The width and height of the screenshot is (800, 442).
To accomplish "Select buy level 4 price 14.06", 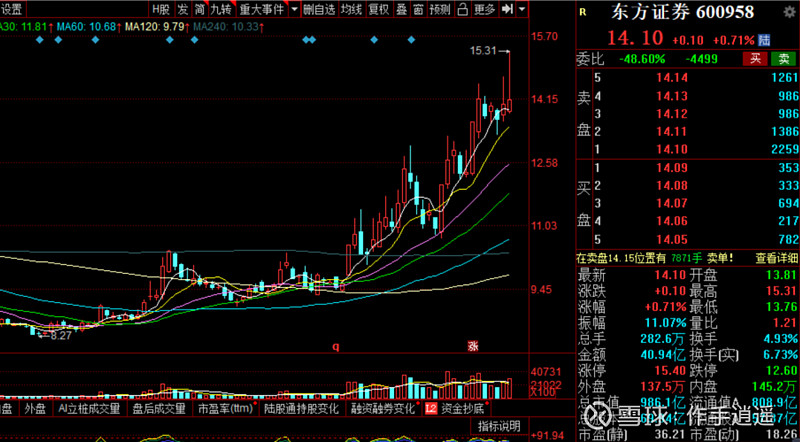I will 672,221.
